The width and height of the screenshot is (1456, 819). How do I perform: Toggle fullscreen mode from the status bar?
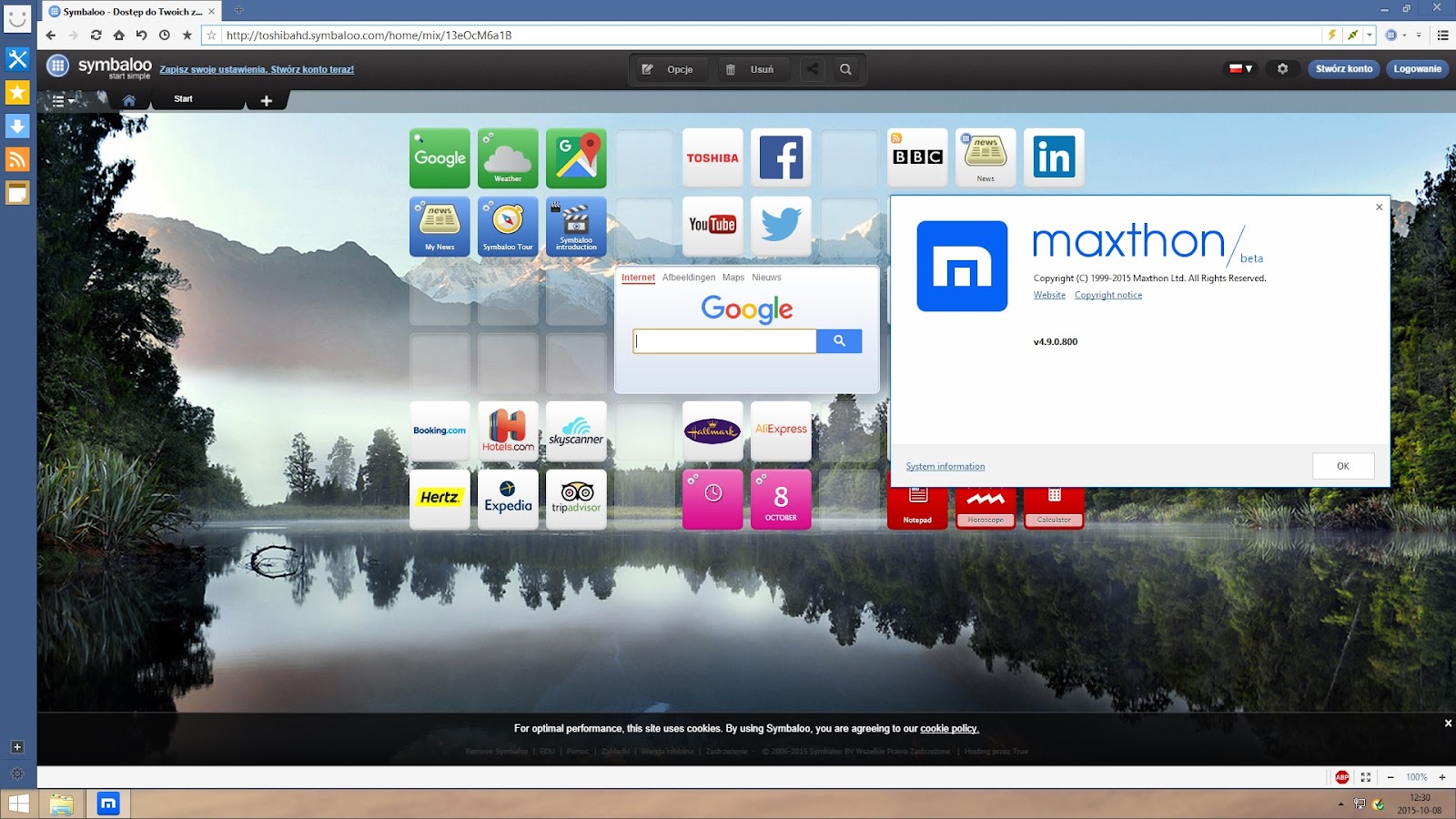[x=1366, y=777]
